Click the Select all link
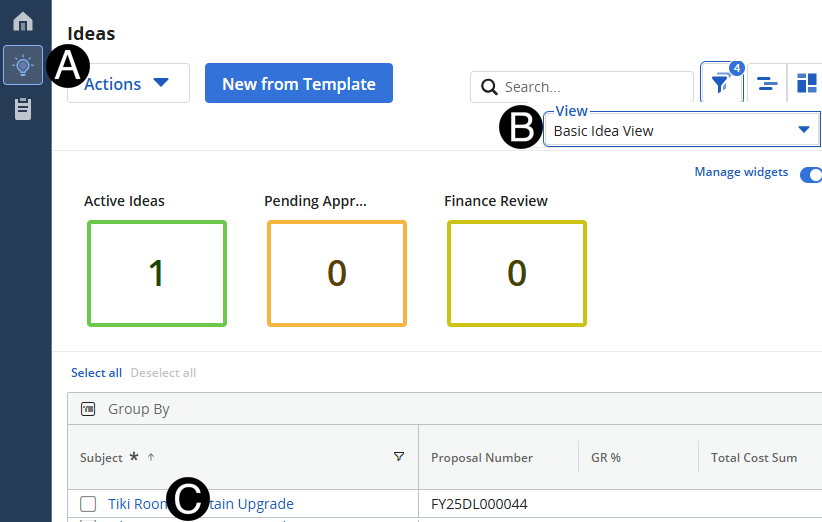The height and width of the screenshot is (522, 822). coord(96,373)
